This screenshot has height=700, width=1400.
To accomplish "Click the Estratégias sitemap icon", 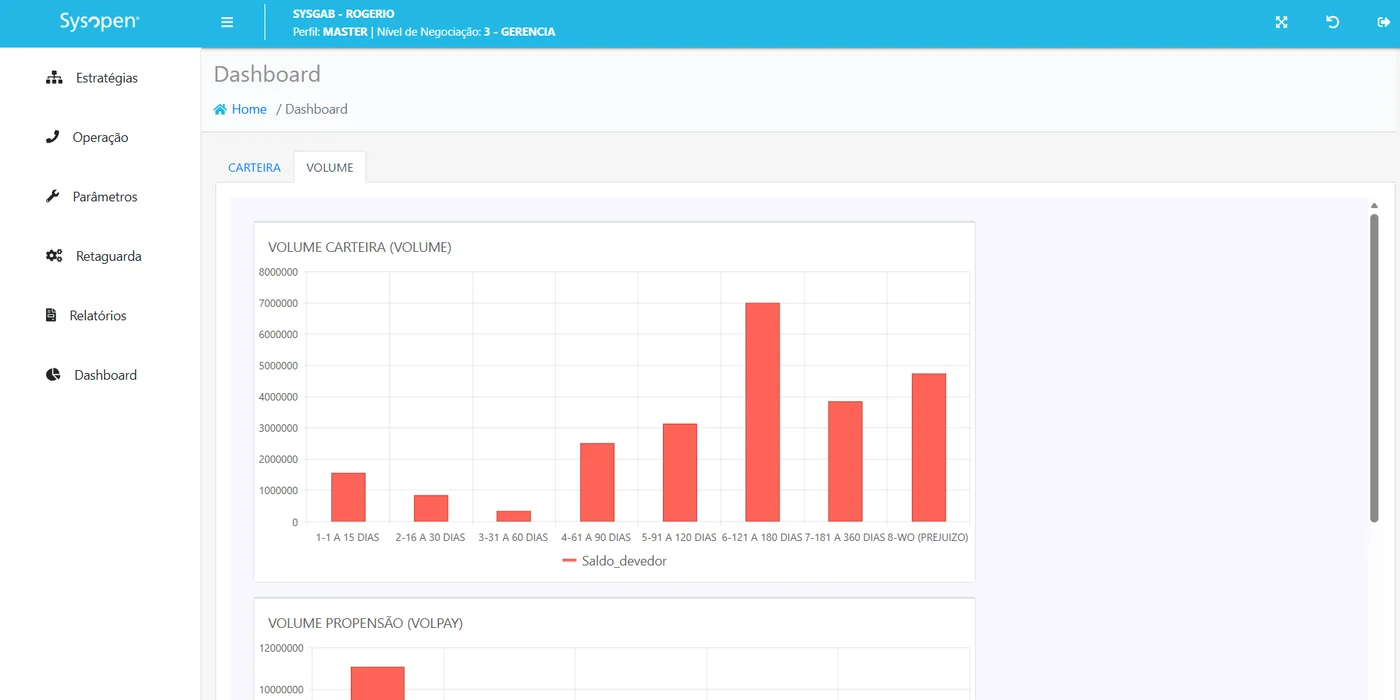I will click(54, 77).
